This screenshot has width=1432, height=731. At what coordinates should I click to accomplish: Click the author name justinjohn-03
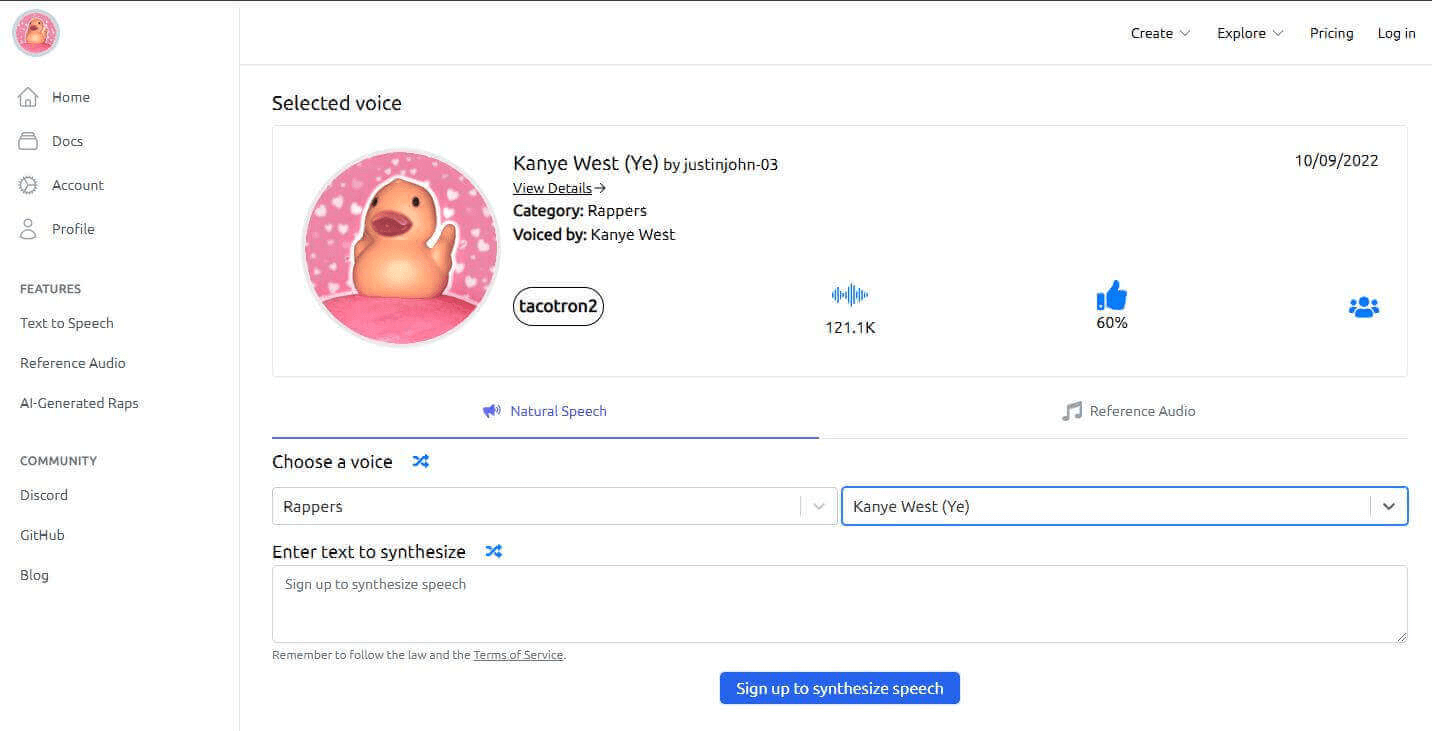[x=731, y=165]
